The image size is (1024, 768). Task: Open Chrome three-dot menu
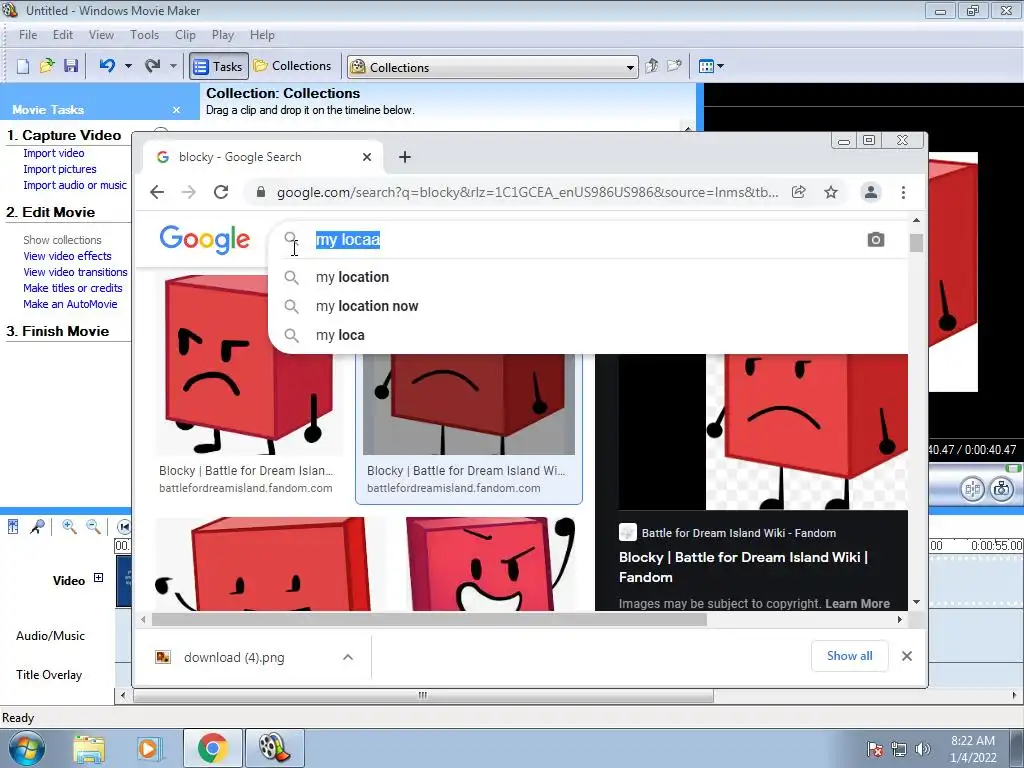(x=903, y=192)
